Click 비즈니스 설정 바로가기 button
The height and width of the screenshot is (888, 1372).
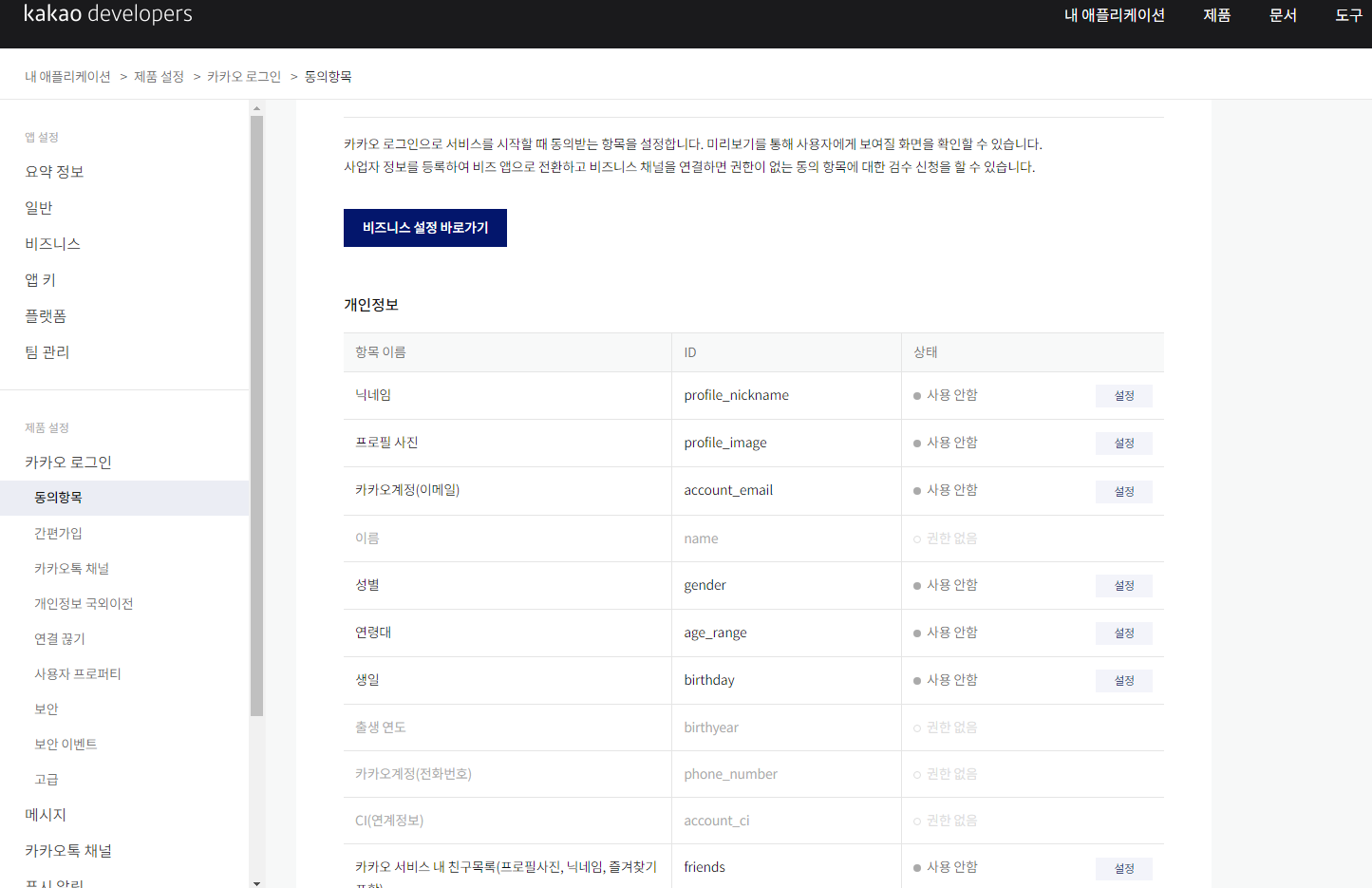pos(425,228)
